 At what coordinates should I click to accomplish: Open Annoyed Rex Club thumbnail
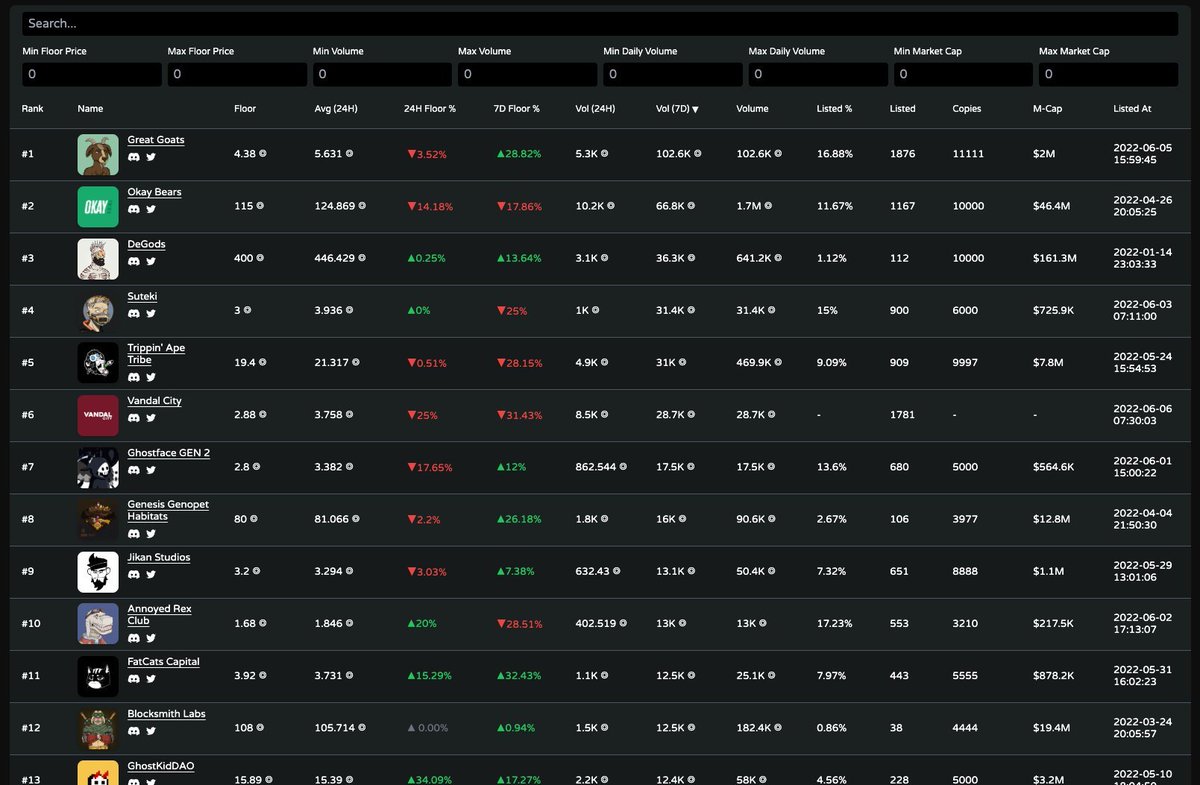[x=98, y=624]
